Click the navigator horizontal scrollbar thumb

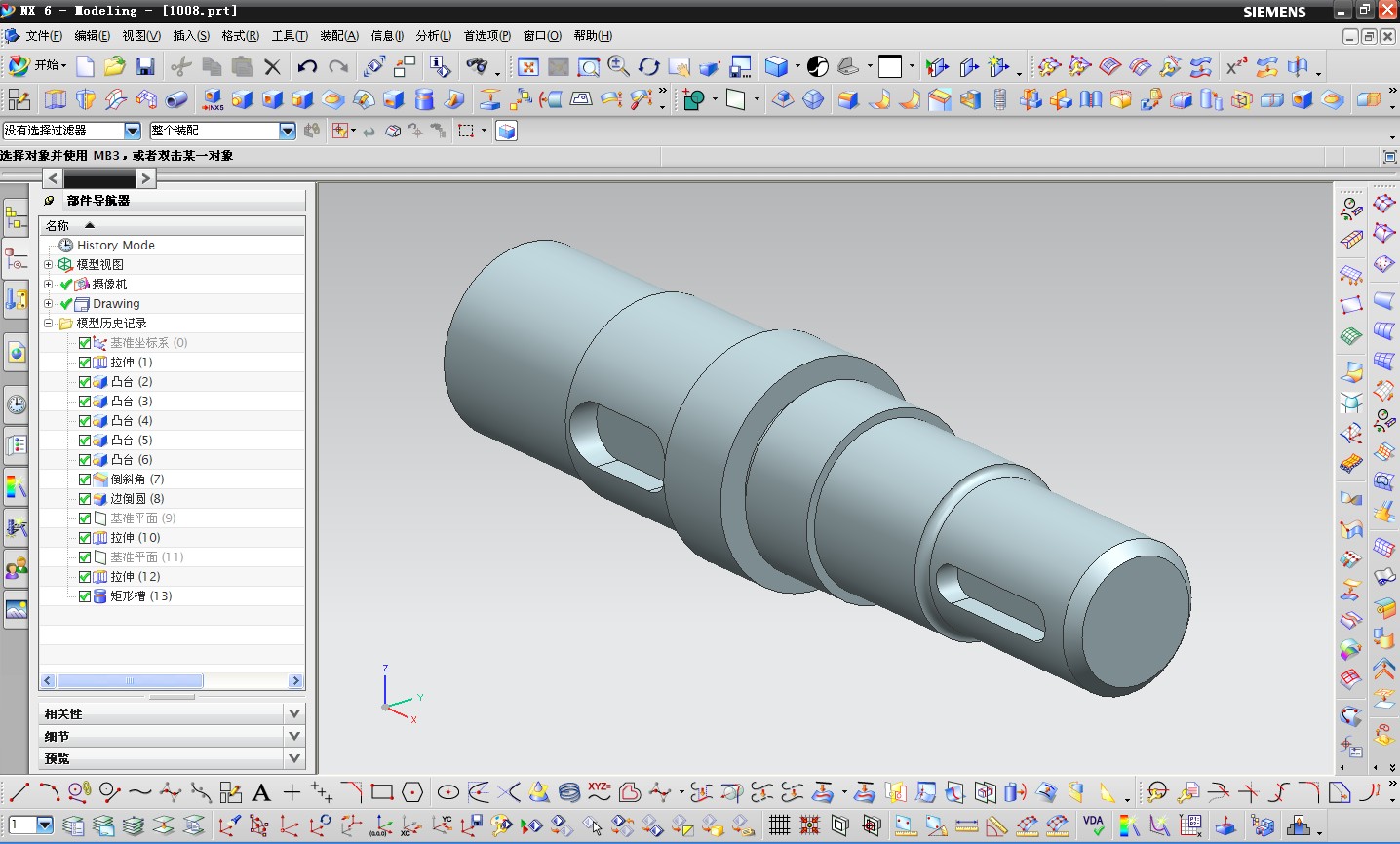(x=130, y=681)
